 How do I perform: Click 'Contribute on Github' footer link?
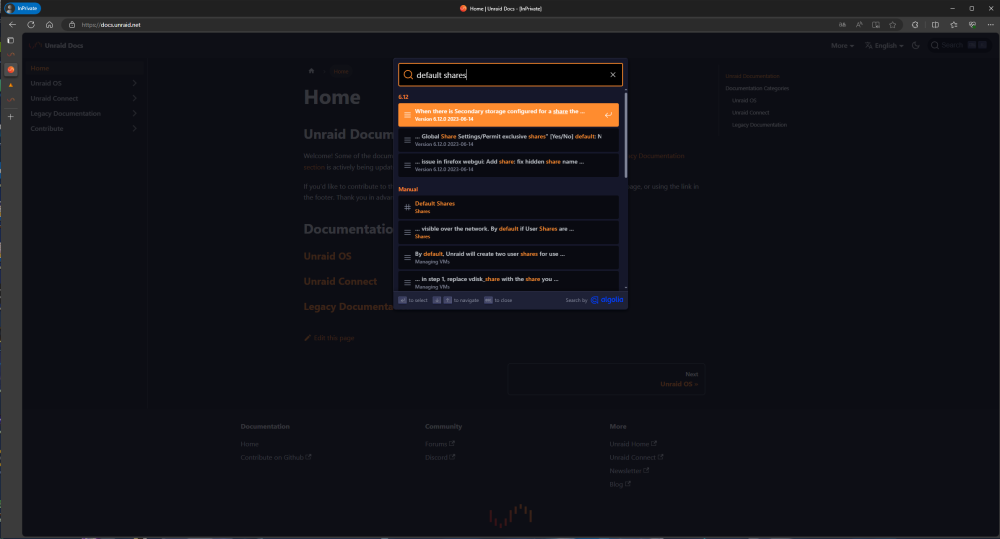(x=276, y=457)
